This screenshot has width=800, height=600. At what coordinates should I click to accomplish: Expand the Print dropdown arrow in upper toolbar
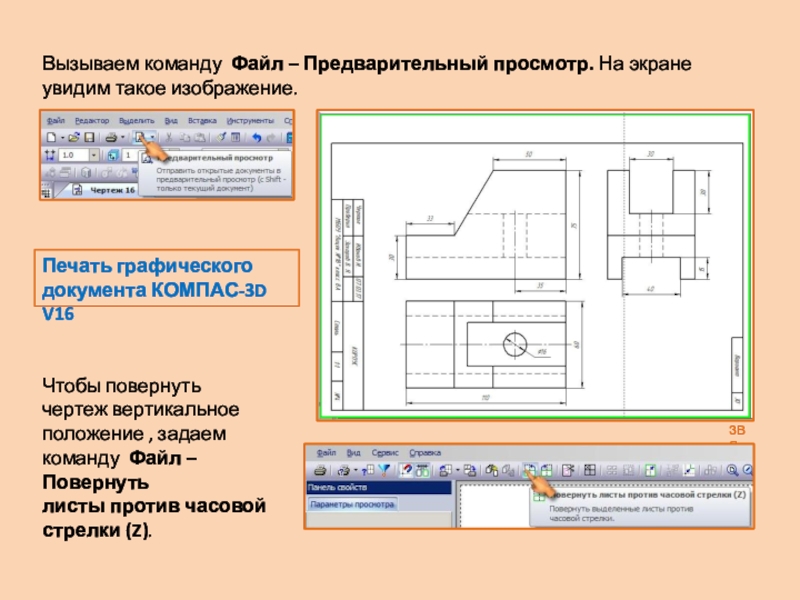coord(123,137)
